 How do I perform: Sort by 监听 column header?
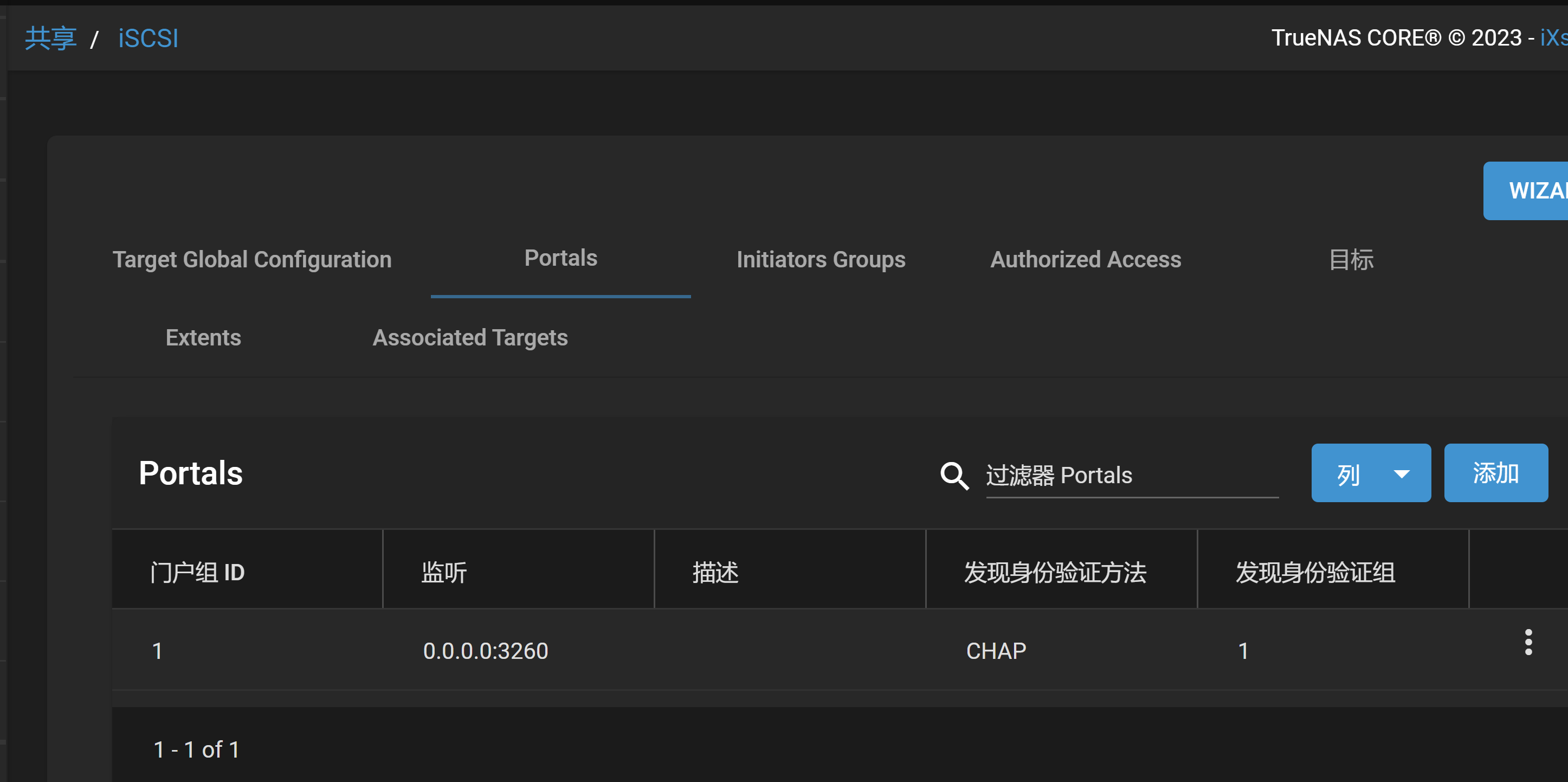[444, 573]
